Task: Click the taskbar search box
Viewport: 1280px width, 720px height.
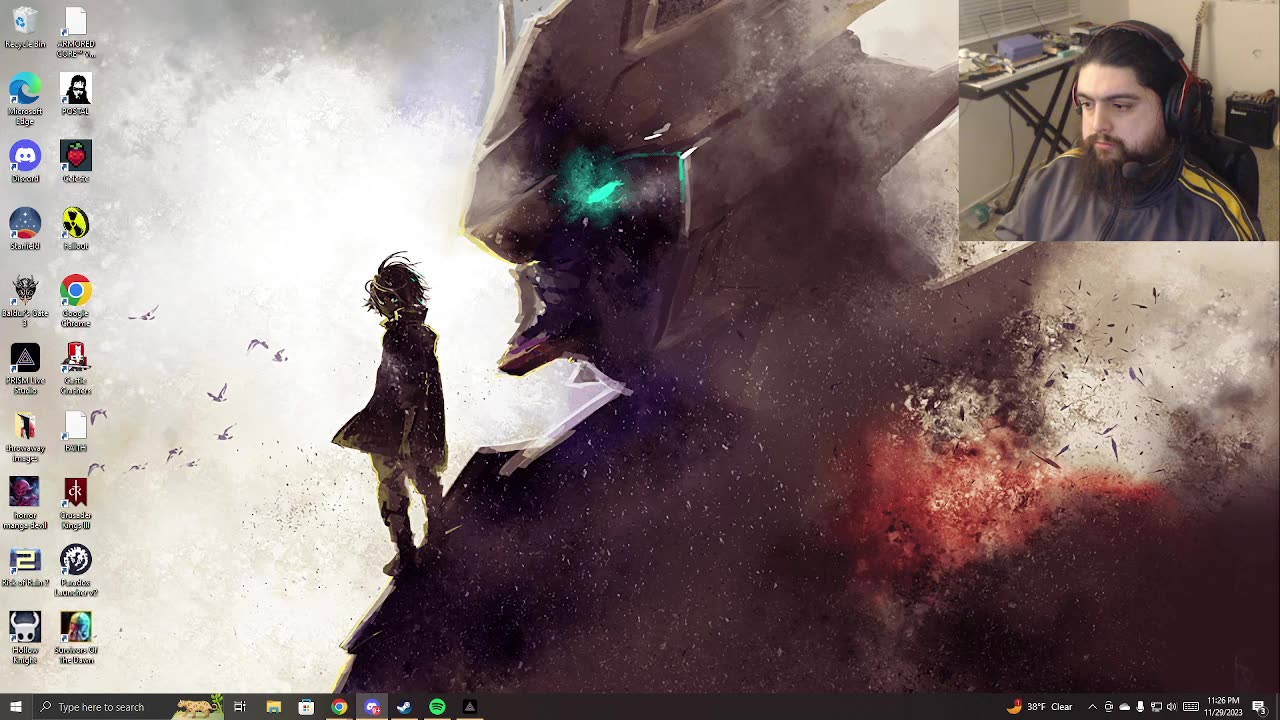Action: [x=127, y=707]
